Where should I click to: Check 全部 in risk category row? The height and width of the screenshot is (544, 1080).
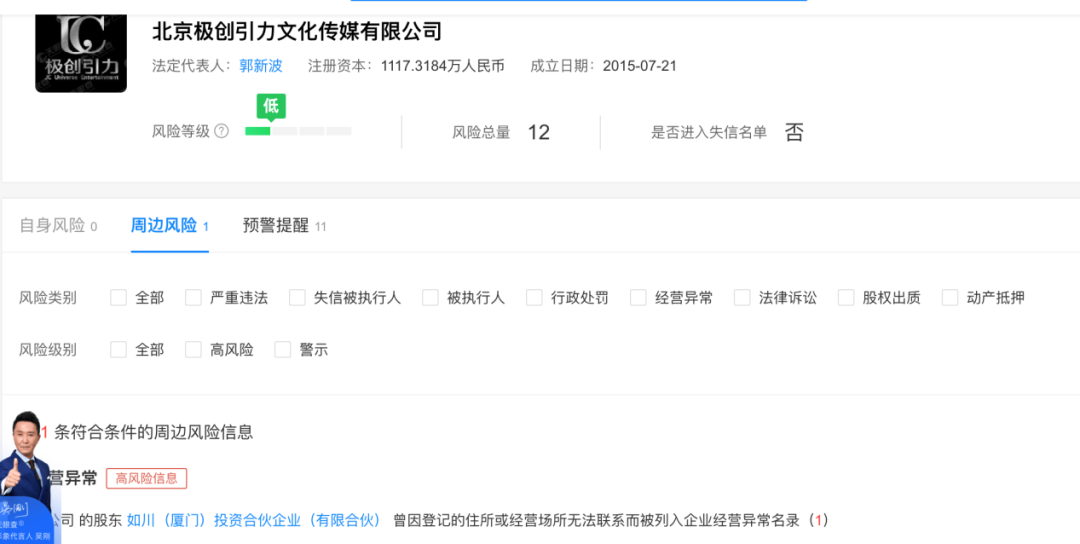click(118, 297)
